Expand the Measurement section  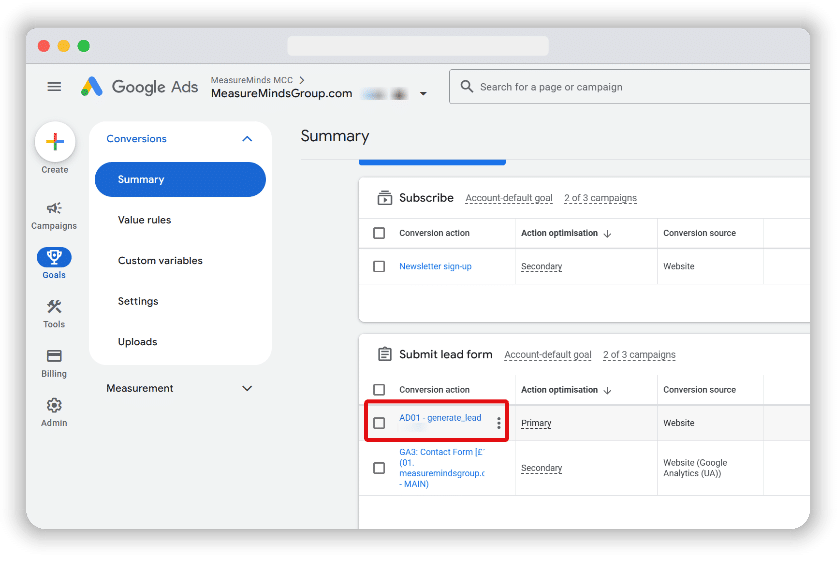coord(247,388)
